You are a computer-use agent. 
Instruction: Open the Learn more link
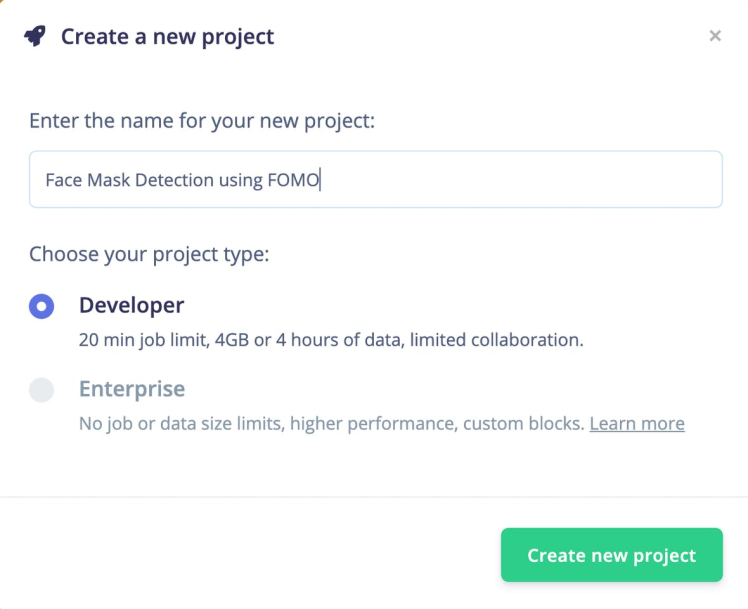[637, 423]
